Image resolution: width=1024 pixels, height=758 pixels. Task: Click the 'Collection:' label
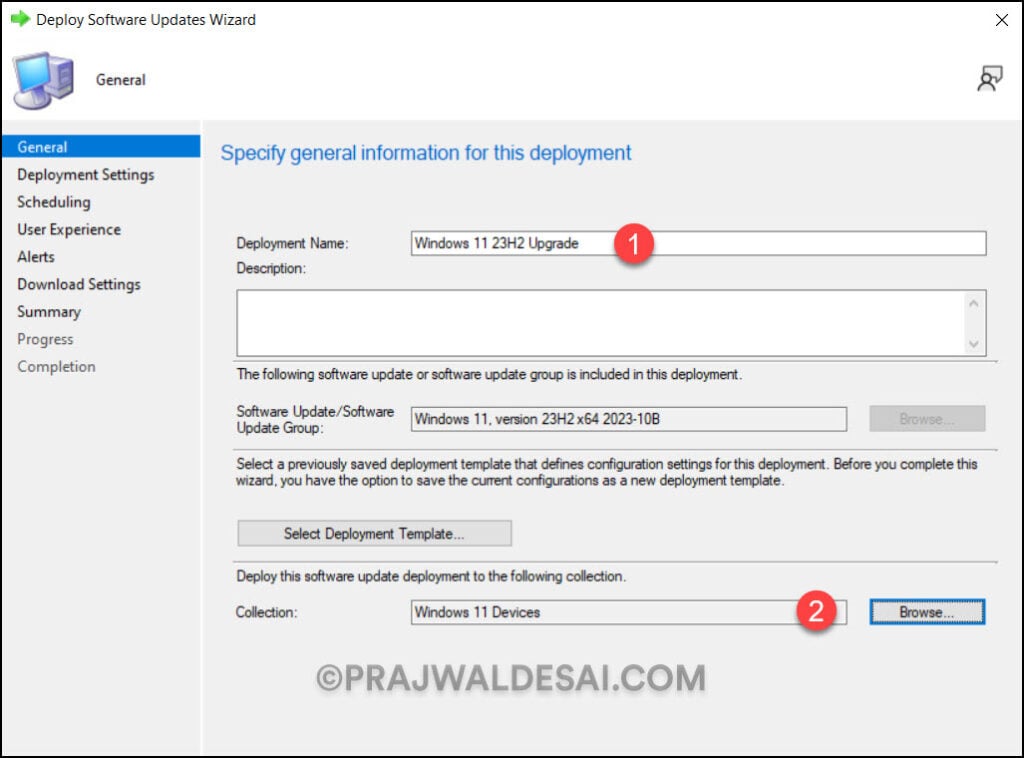tap(266, 612)
